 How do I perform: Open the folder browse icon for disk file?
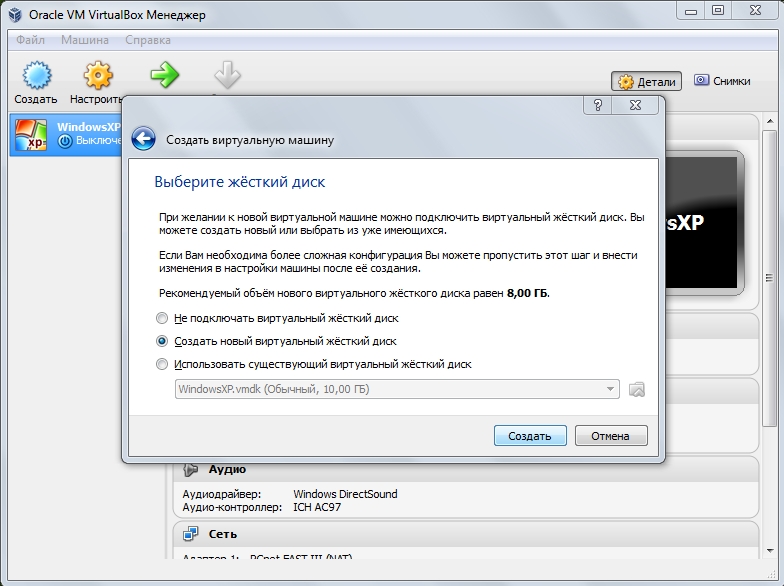point(636,389)
